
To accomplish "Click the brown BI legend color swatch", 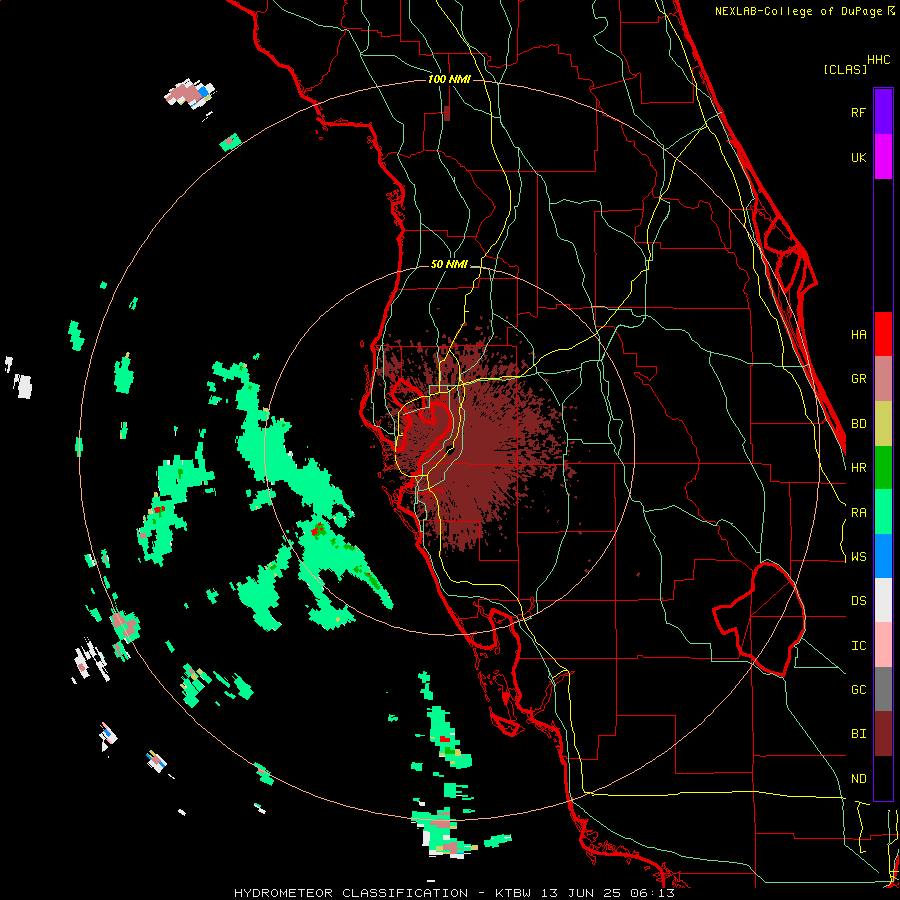I will 883,734.
